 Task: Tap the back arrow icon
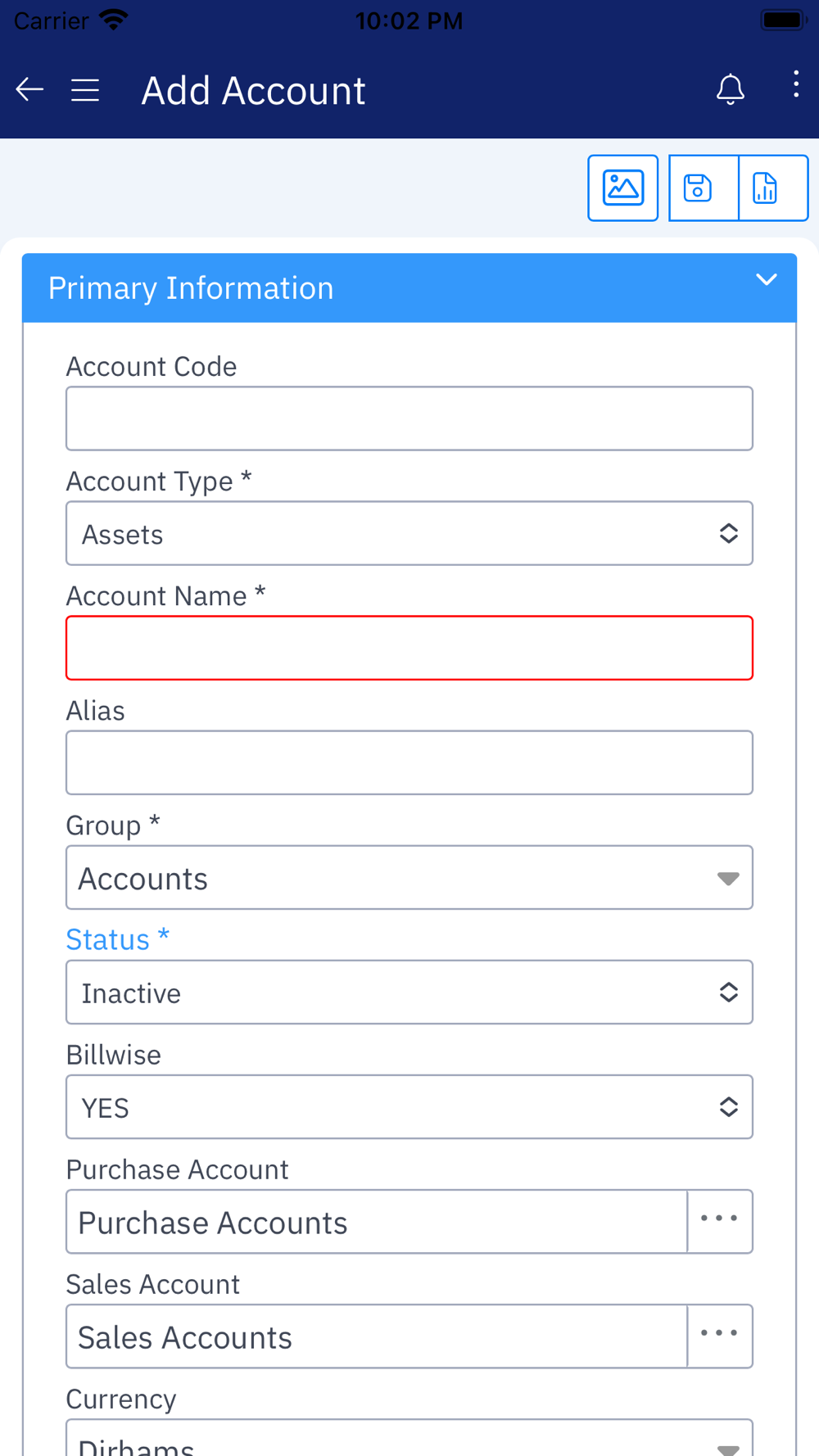[29, 89]
